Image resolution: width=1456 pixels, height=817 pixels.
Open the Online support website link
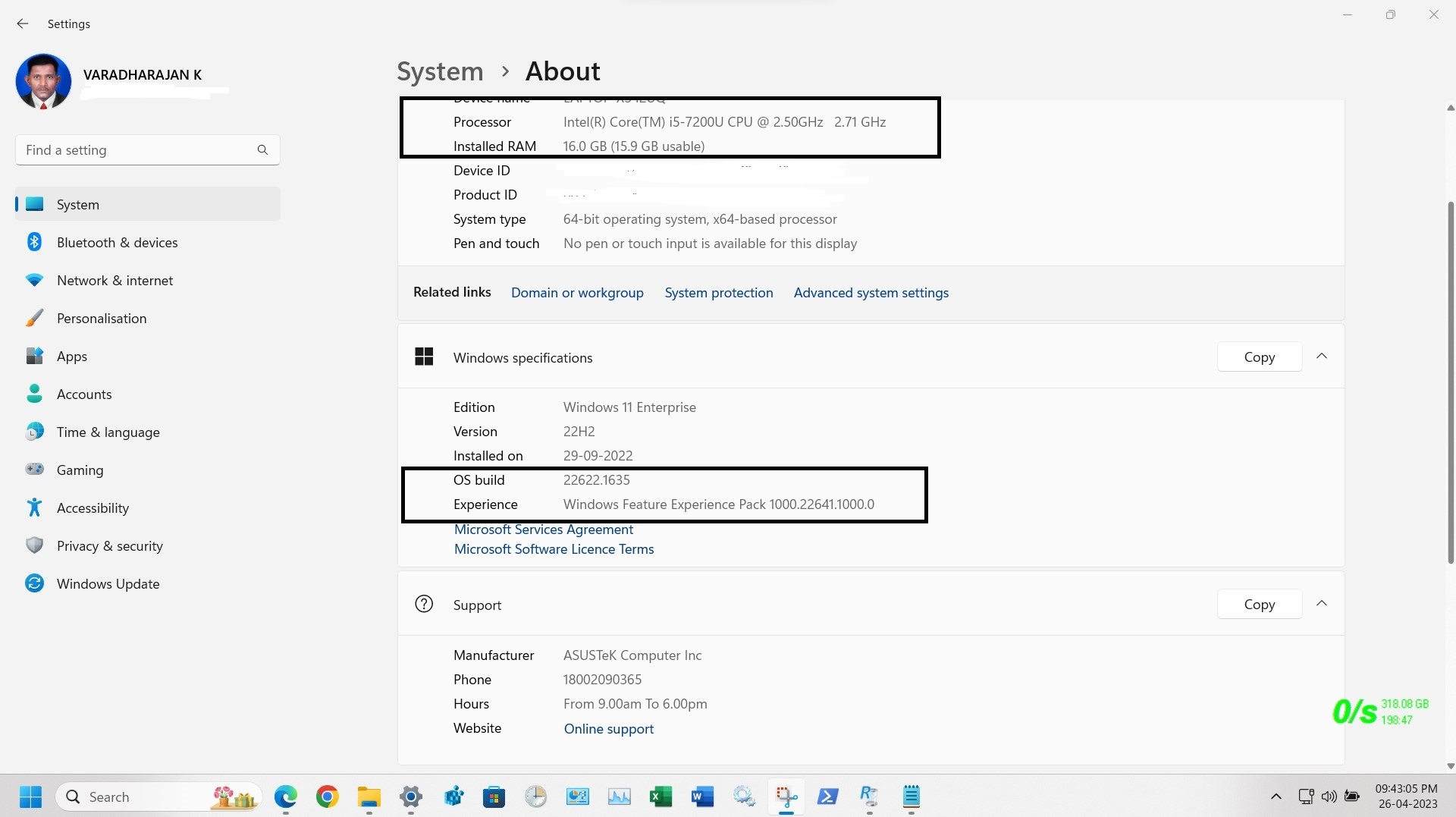[609, 729]
